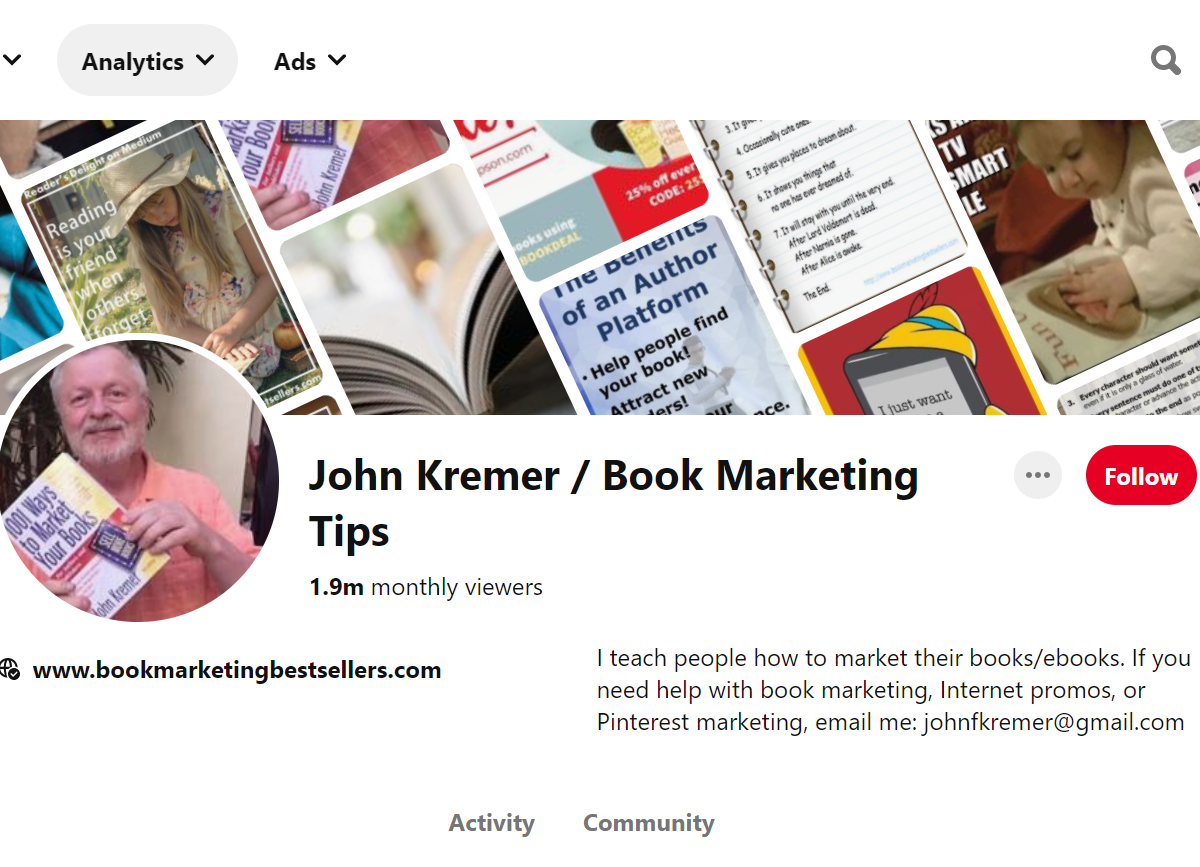Screen dimensions: 1200x867
Task: Click the profile name heading
Action: point(613,503)
